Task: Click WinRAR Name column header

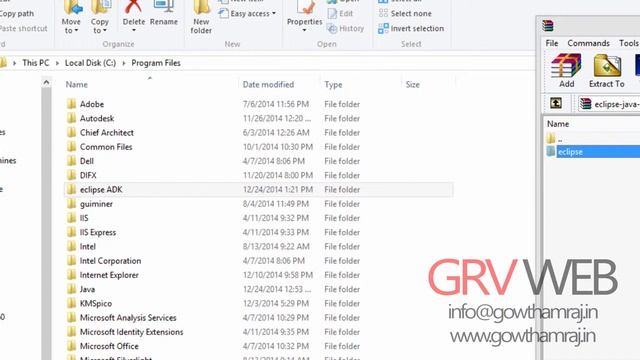Action: 558,124
